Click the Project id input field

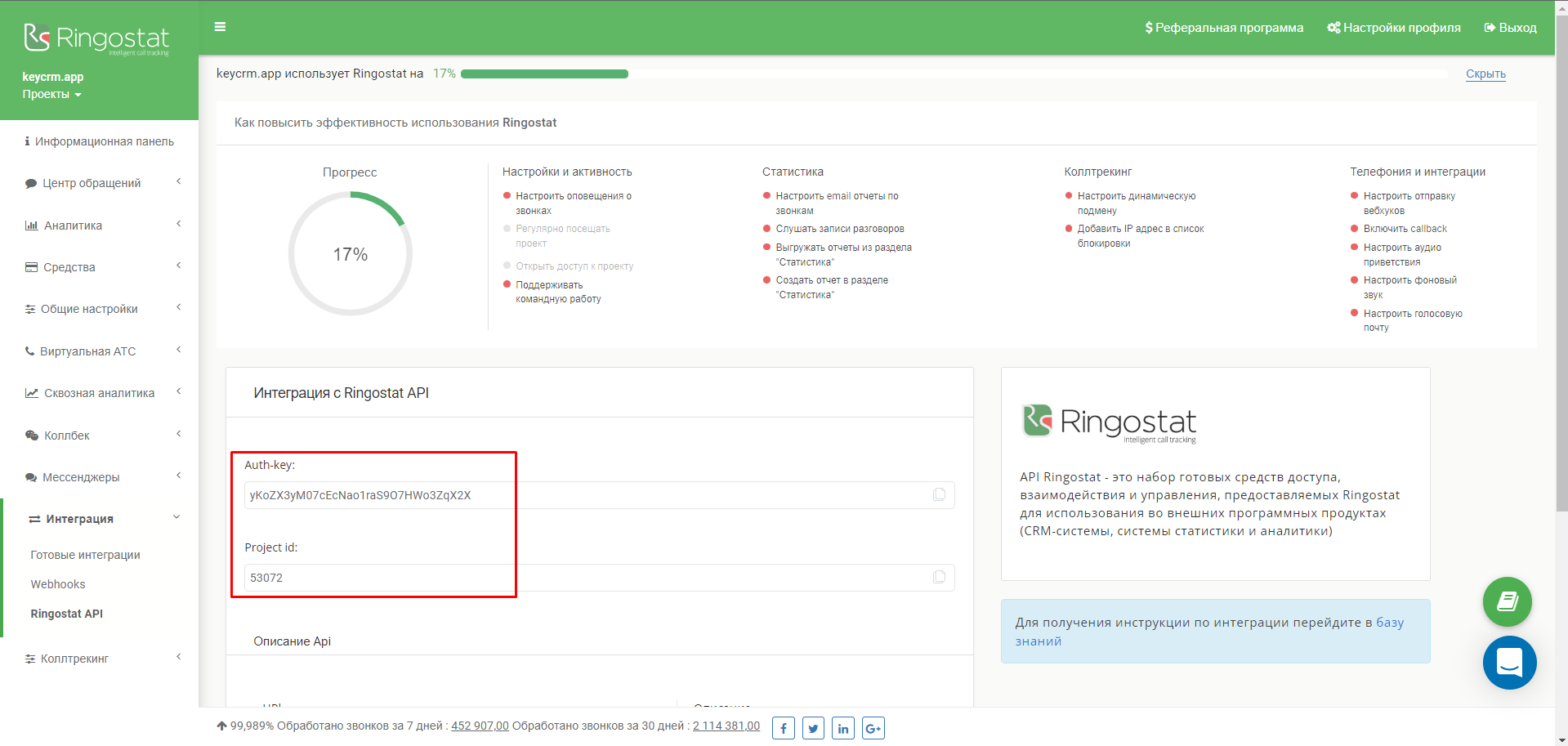599,578
